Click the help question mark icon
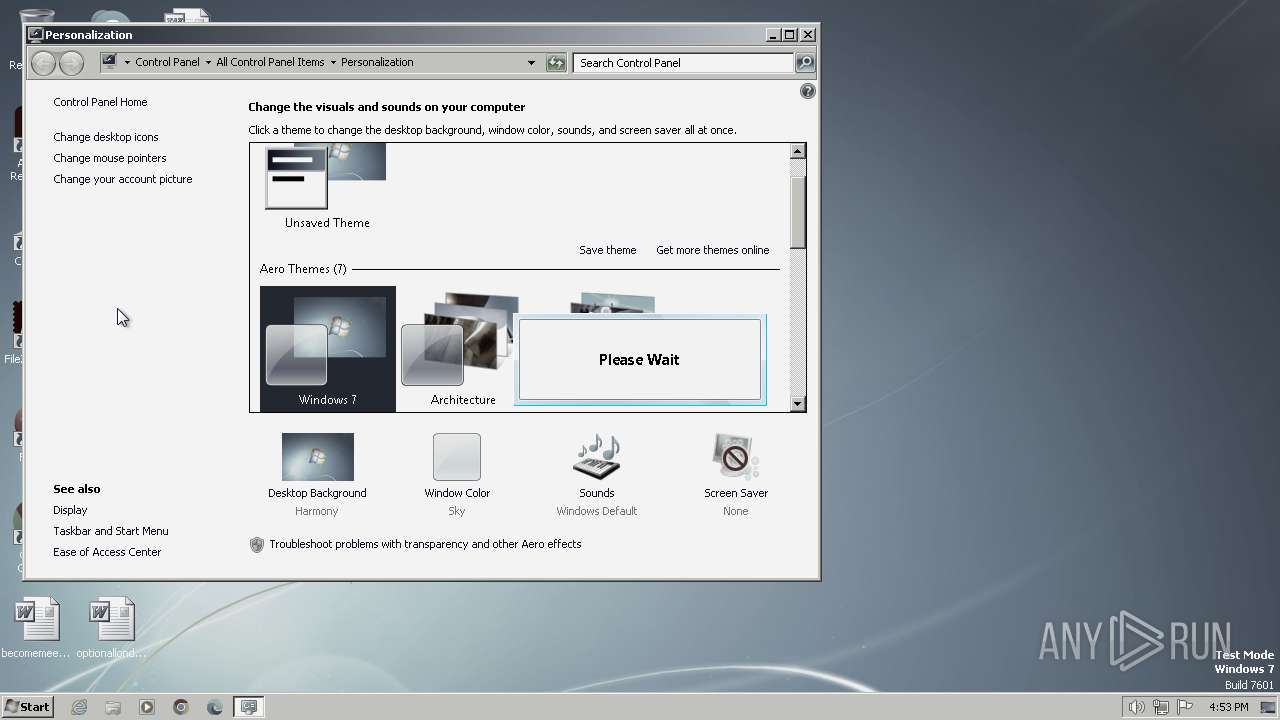Screen dimensions: 1280x720 808,91
